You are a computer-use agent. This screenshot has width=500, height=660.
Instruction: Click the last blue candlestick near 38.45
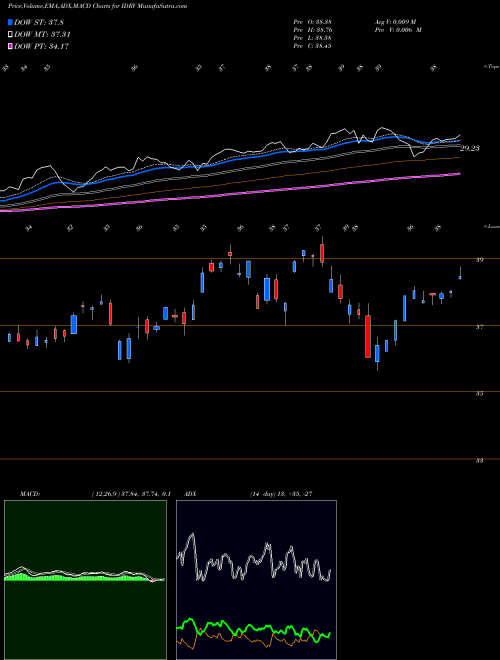tap(460, 277)
